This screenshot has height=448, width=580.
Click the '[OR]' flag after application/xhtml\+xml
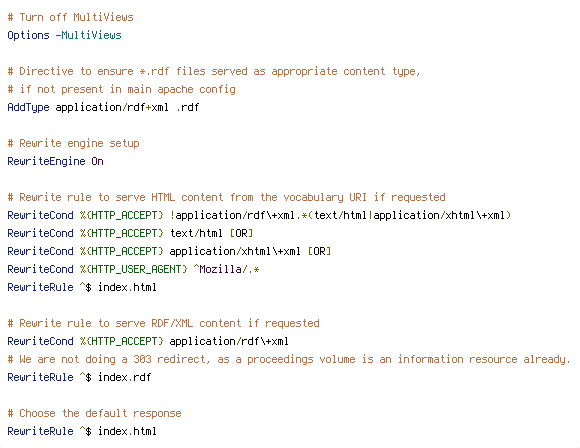click(x=319, y=251)
